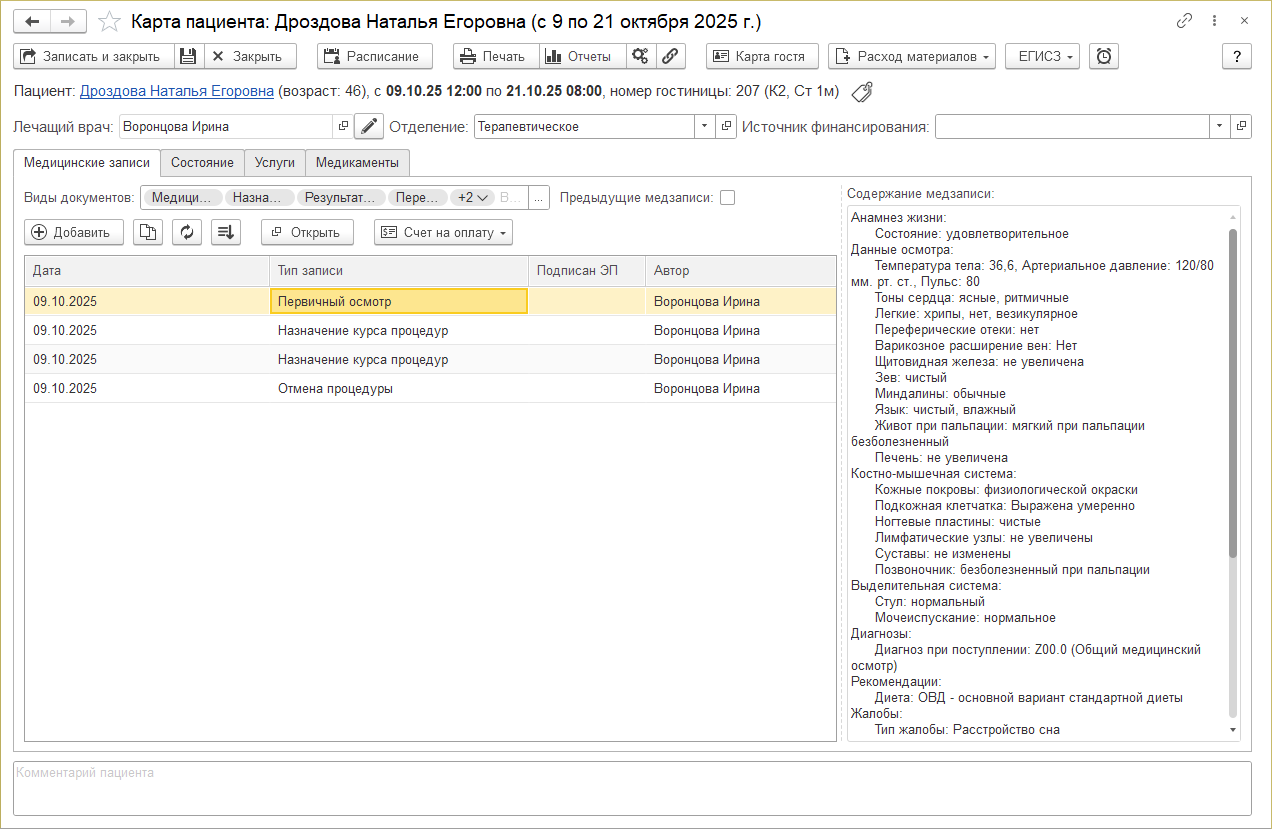Screen dimensions: 1272x829
Task: Click the alarm clock reminder icon
Action: click(1103, 56)
